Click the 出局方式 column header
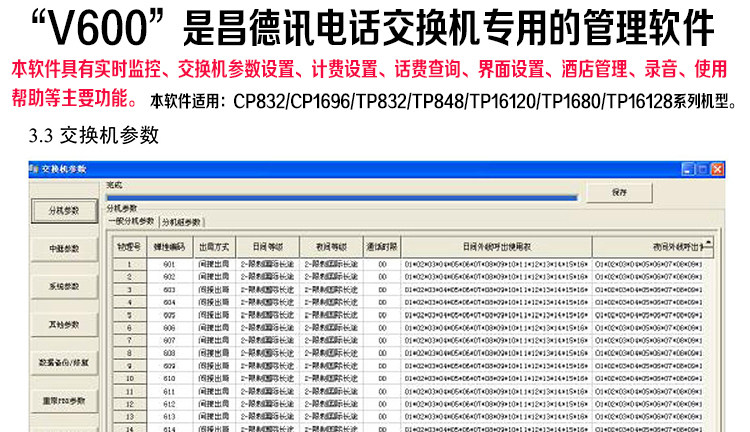This screenshot has height=432, width=750. point(214,247)
